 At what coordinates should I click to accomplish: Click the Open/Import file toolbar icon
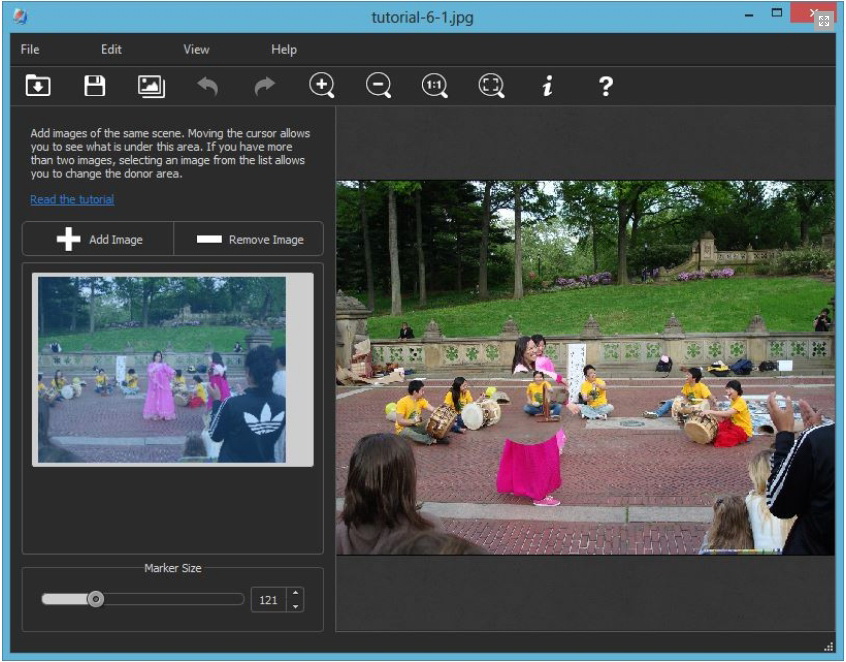38,86
